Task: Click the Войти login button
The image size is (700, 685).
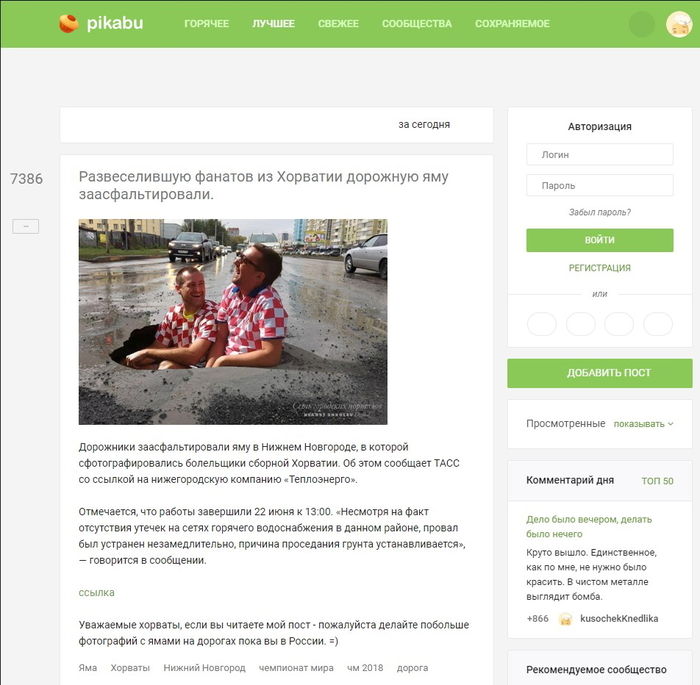Action: coord(600,240)
